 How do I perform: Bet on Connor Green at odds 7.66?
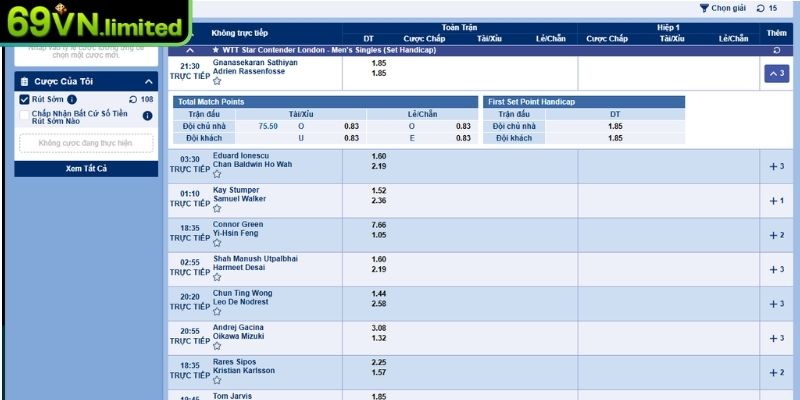pos(378,225)
